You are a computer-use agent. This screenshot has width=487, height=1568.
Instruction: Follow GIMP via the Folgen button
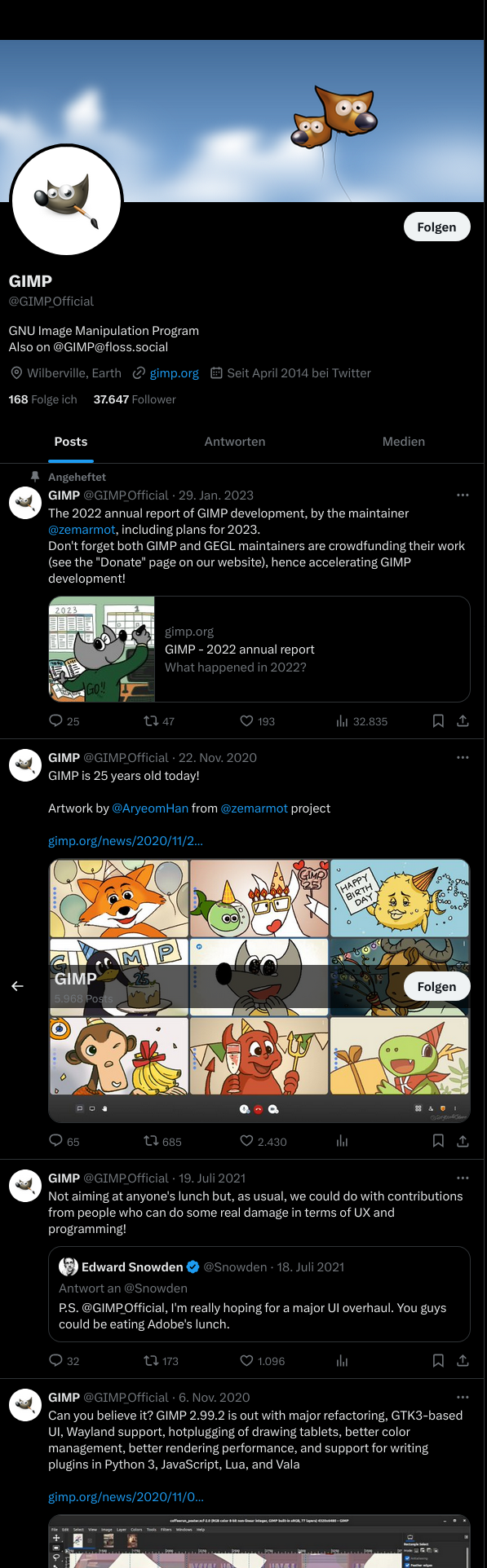pyautogui.click(x=436, y=227)
